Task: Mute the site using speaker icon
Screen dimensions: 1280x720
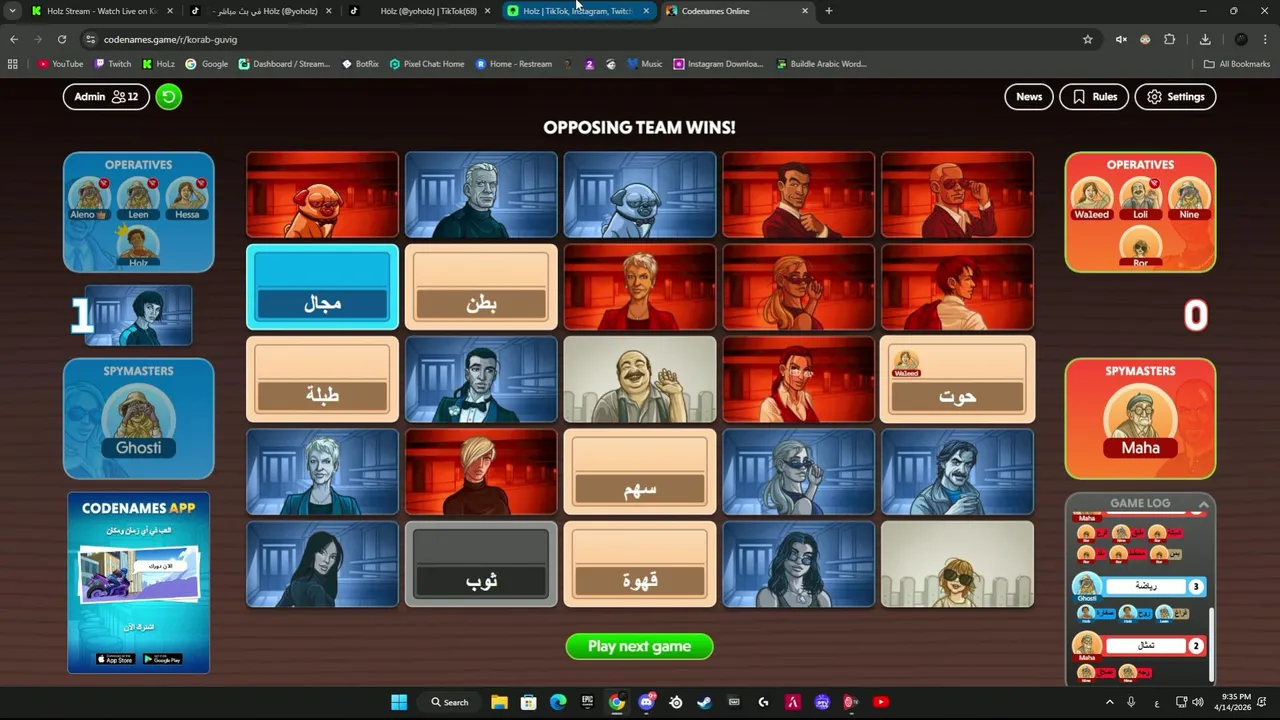Action: pos(1121,39)
